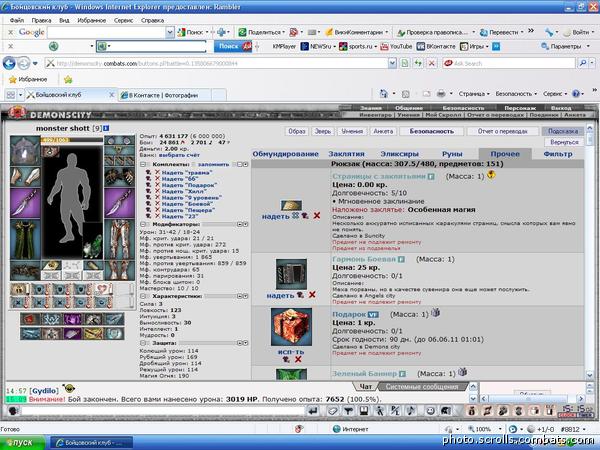
Task: Collapse the Модификаторы section
Action: point(143,225)
